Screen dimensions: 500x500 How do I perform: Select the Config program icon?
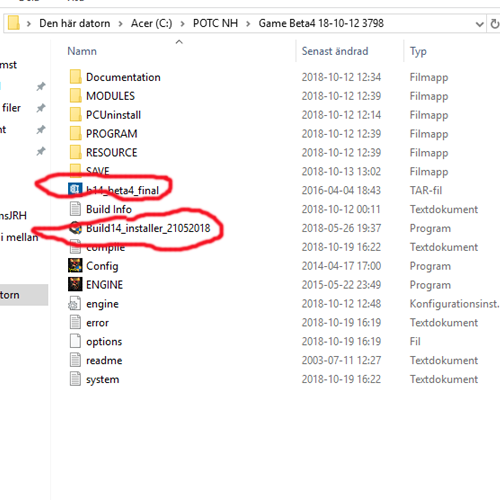coord(75,266)
